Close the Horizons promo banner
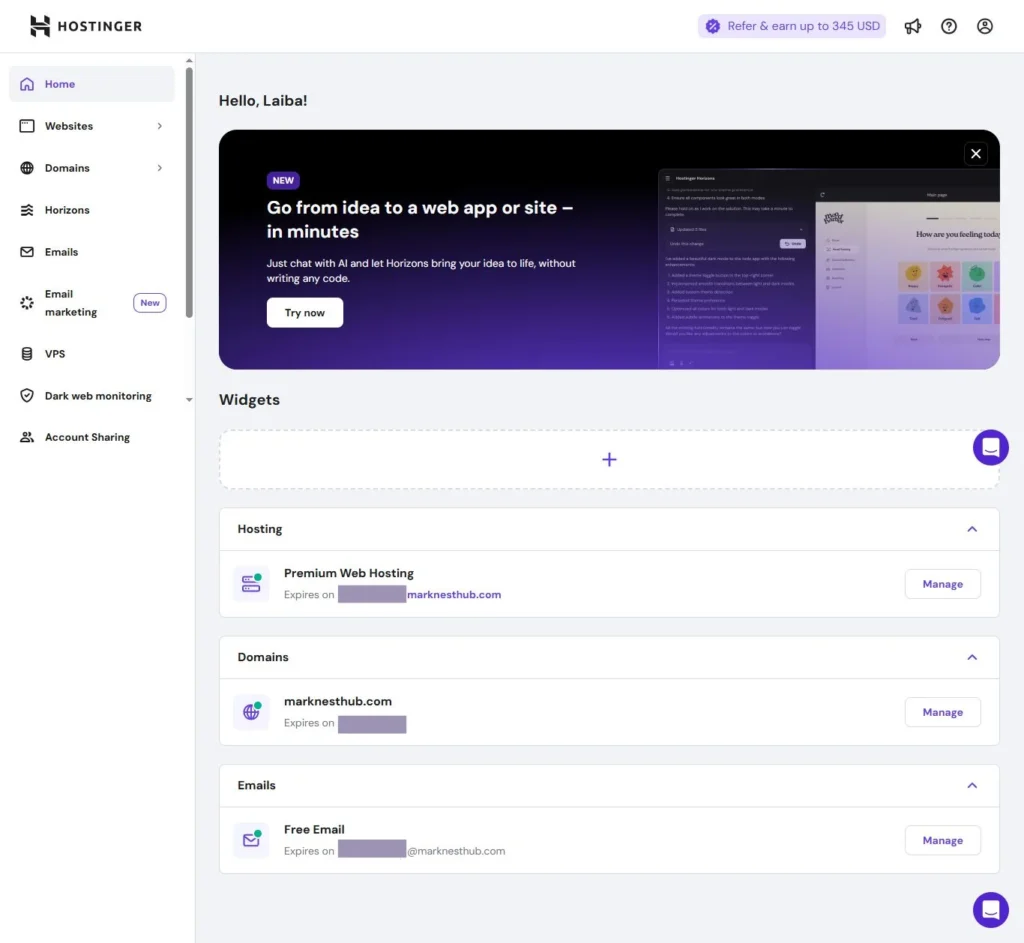Image resolution: width=1024 pixels, height=943 pixels. (x=976, y=154)
